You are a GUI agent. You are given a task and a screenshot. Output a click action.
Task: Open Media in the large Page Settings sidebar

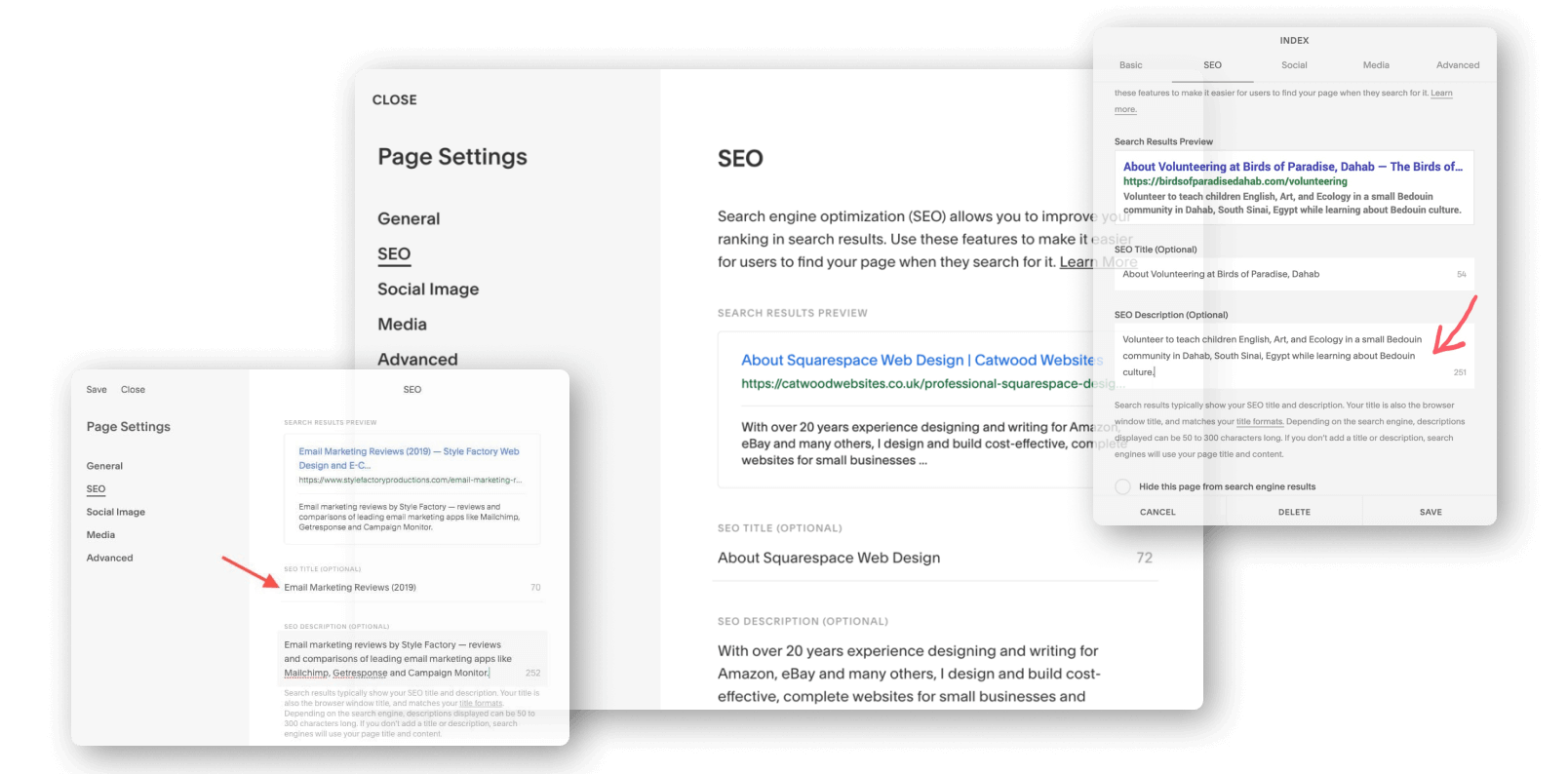402,325
